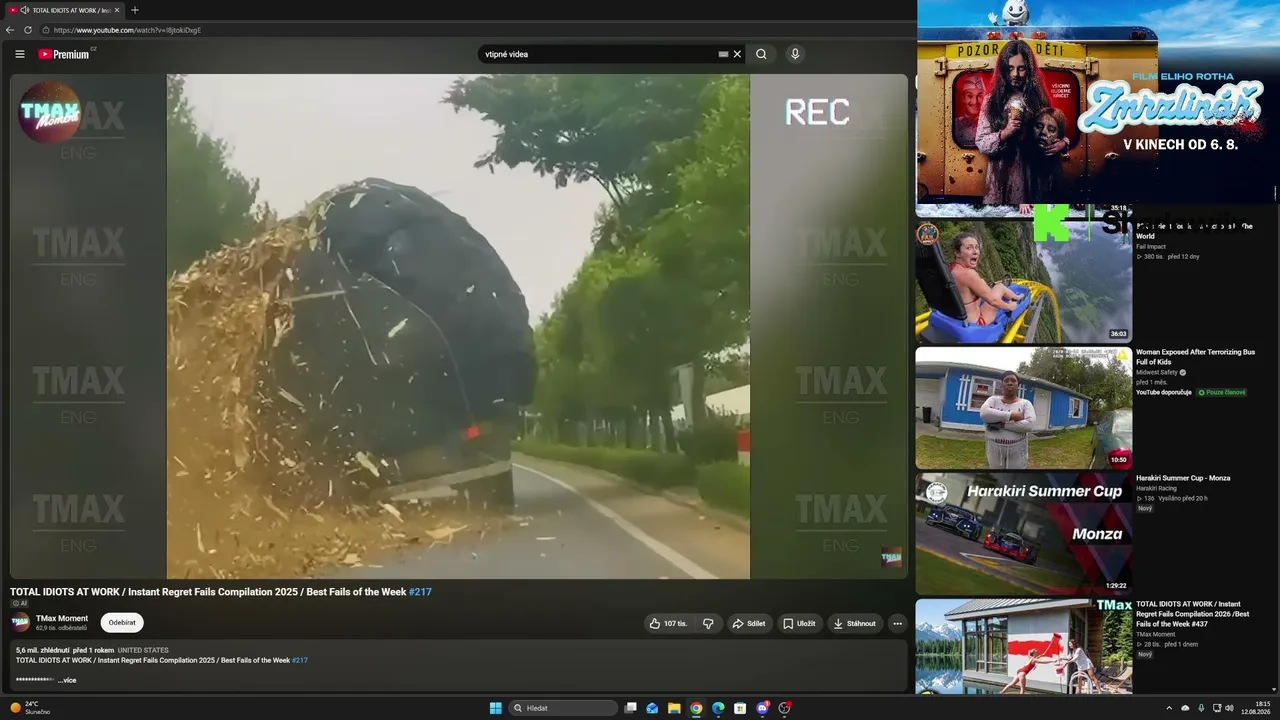Open Microsoft Store from the taskbar
Image resolution: width=1280 pixels, height=720 pixels.
(740, 708)
